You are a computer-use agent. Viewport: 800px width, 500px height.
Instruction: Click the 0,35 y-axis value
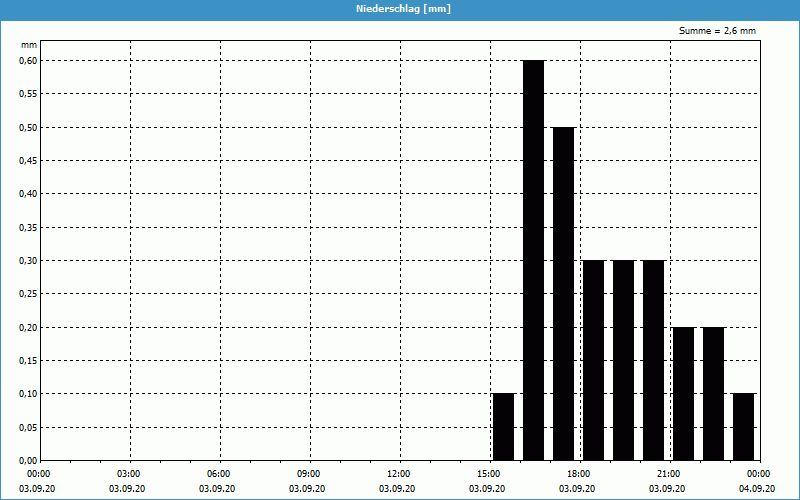(28, 228)
